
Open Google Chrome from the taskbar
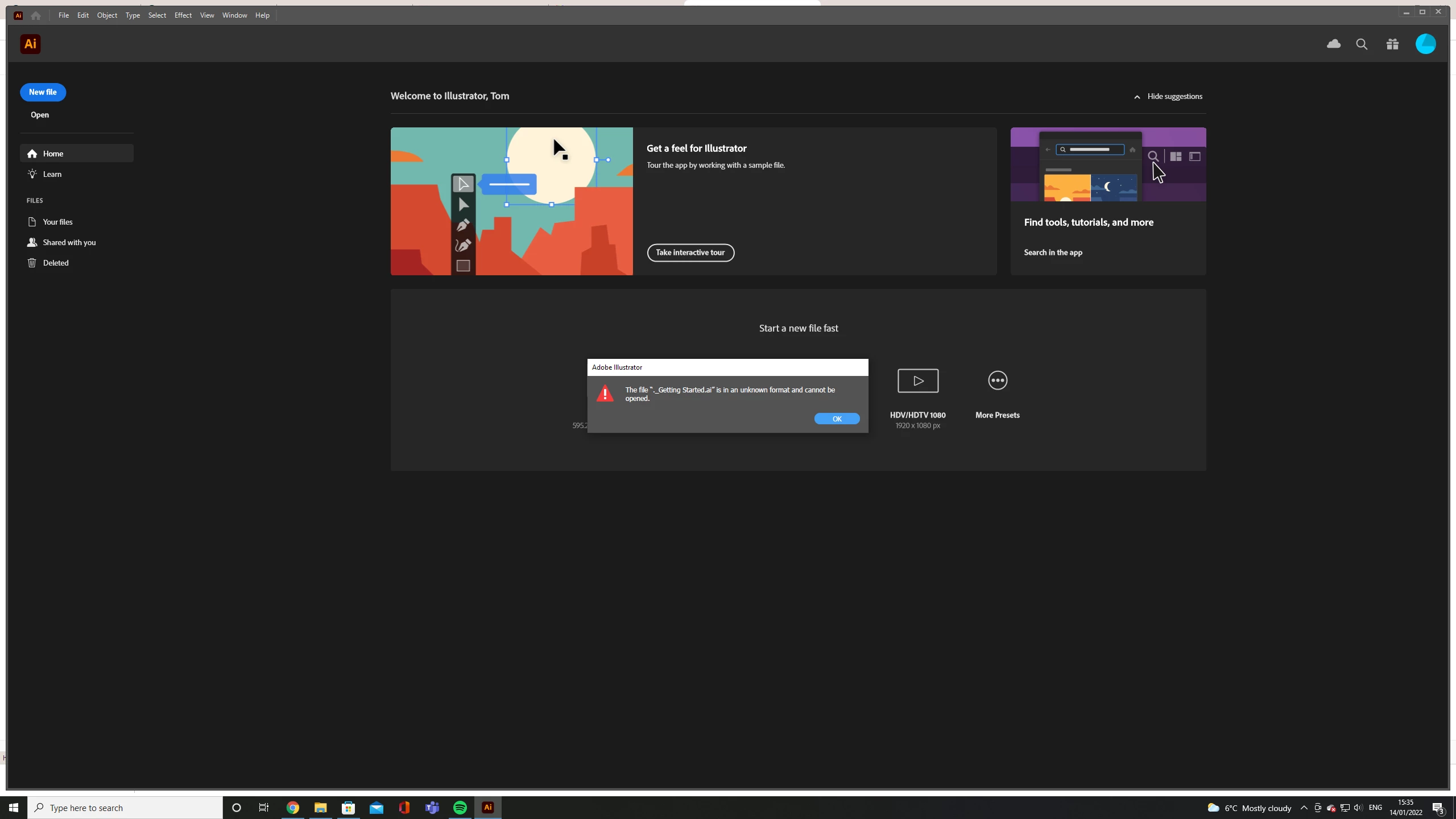click(293, 808)
